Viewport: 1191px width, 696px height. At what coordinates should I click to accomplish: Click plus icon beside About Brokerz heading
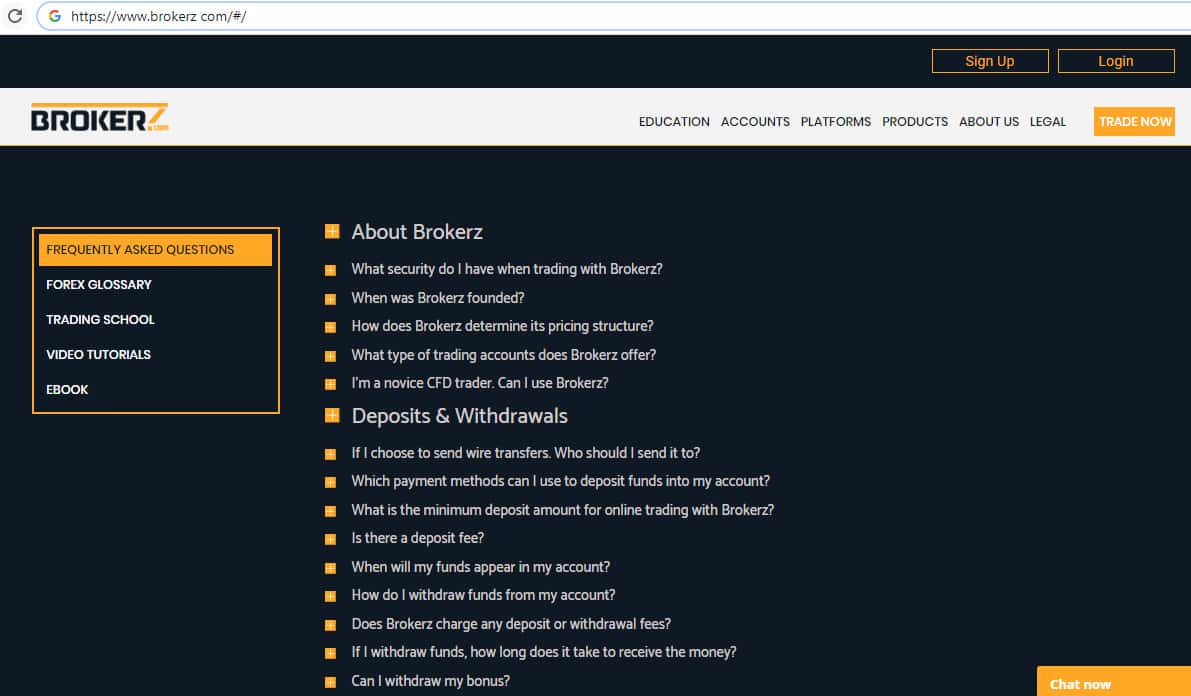332,232
